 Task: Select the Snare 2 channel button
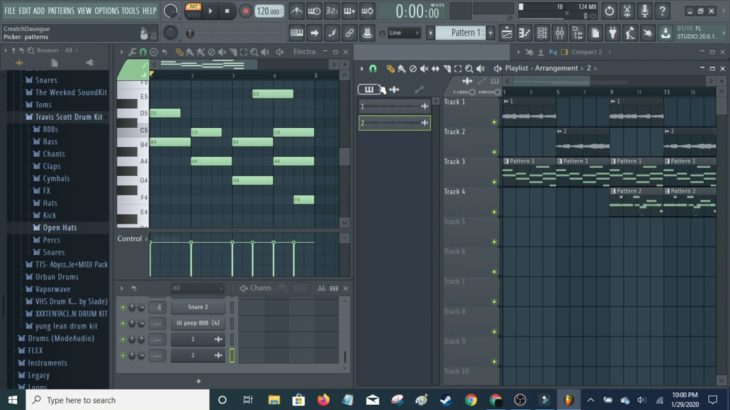pos(198,307)
